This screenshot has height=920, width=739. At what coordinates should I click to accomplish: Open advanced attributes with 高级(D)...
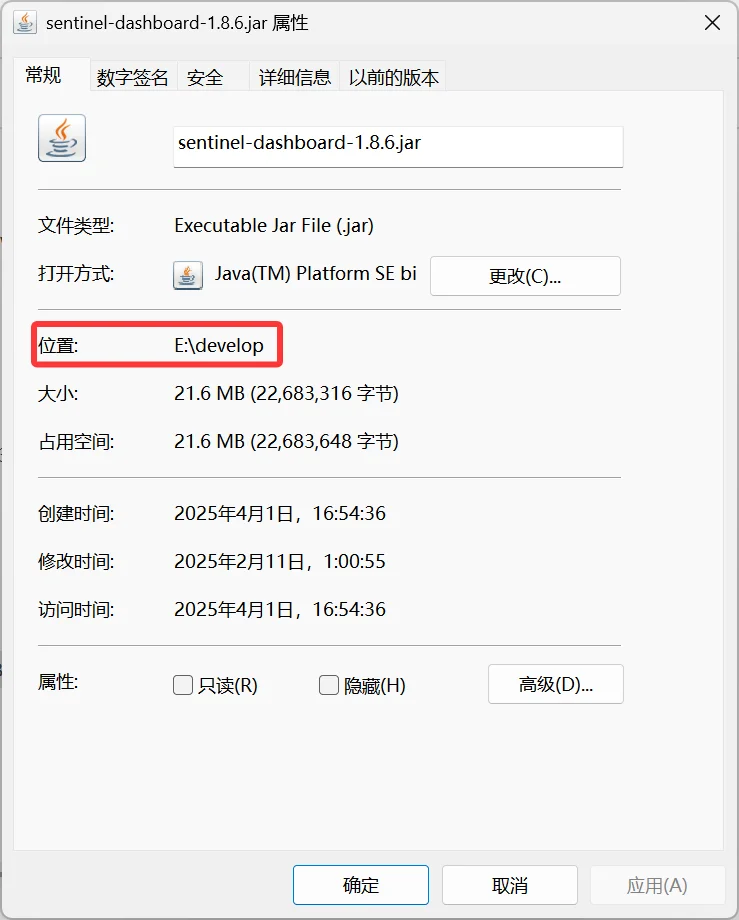click(555, 684)
